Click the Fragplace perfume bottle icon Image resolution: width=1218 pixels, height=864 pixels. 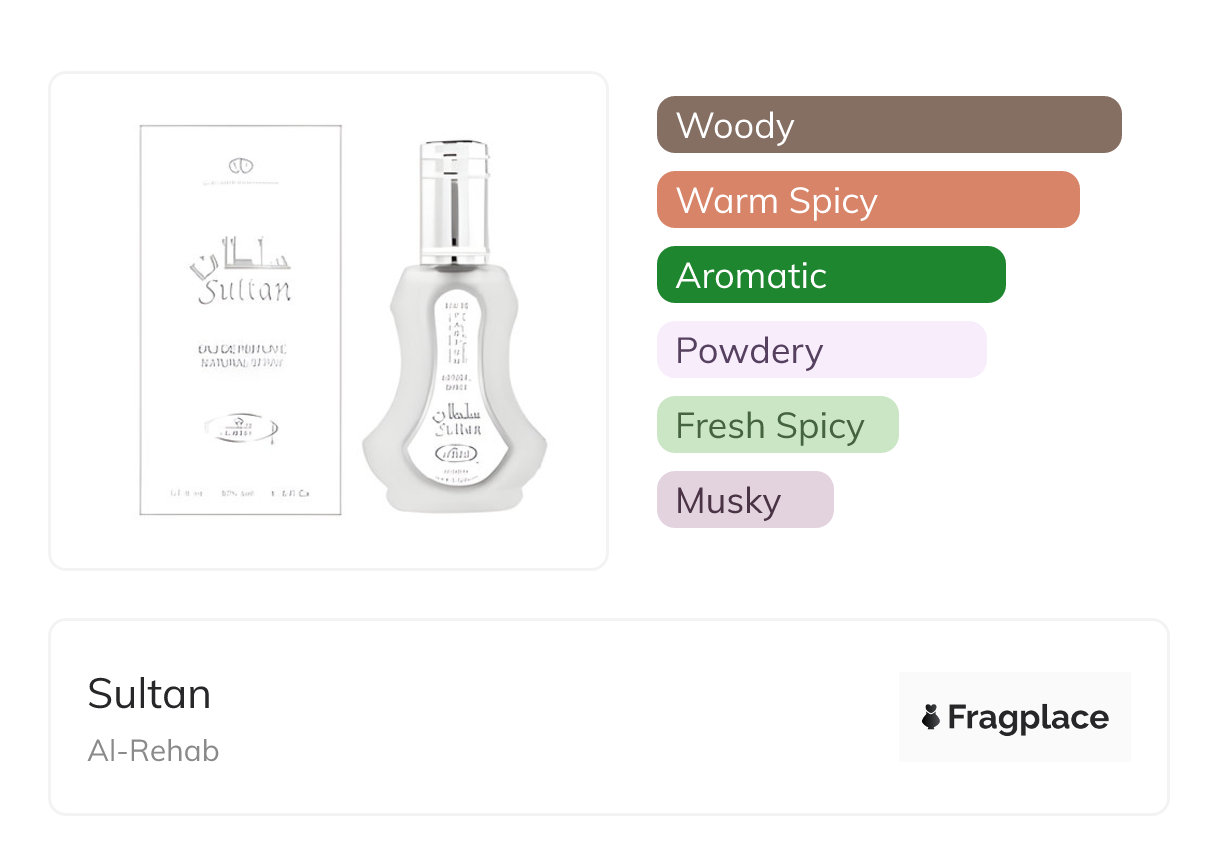(931, 717)
